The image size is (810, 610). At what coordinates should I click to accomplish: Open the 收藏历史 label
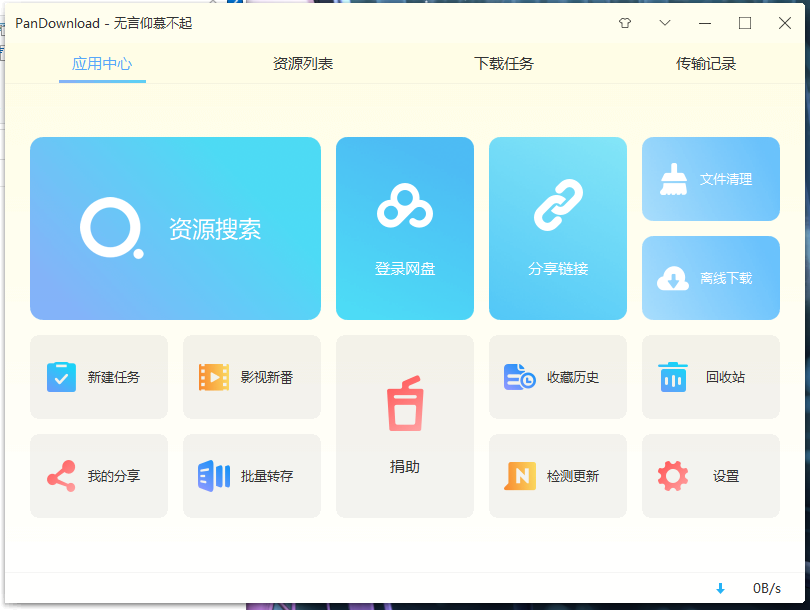click(573, 378)
